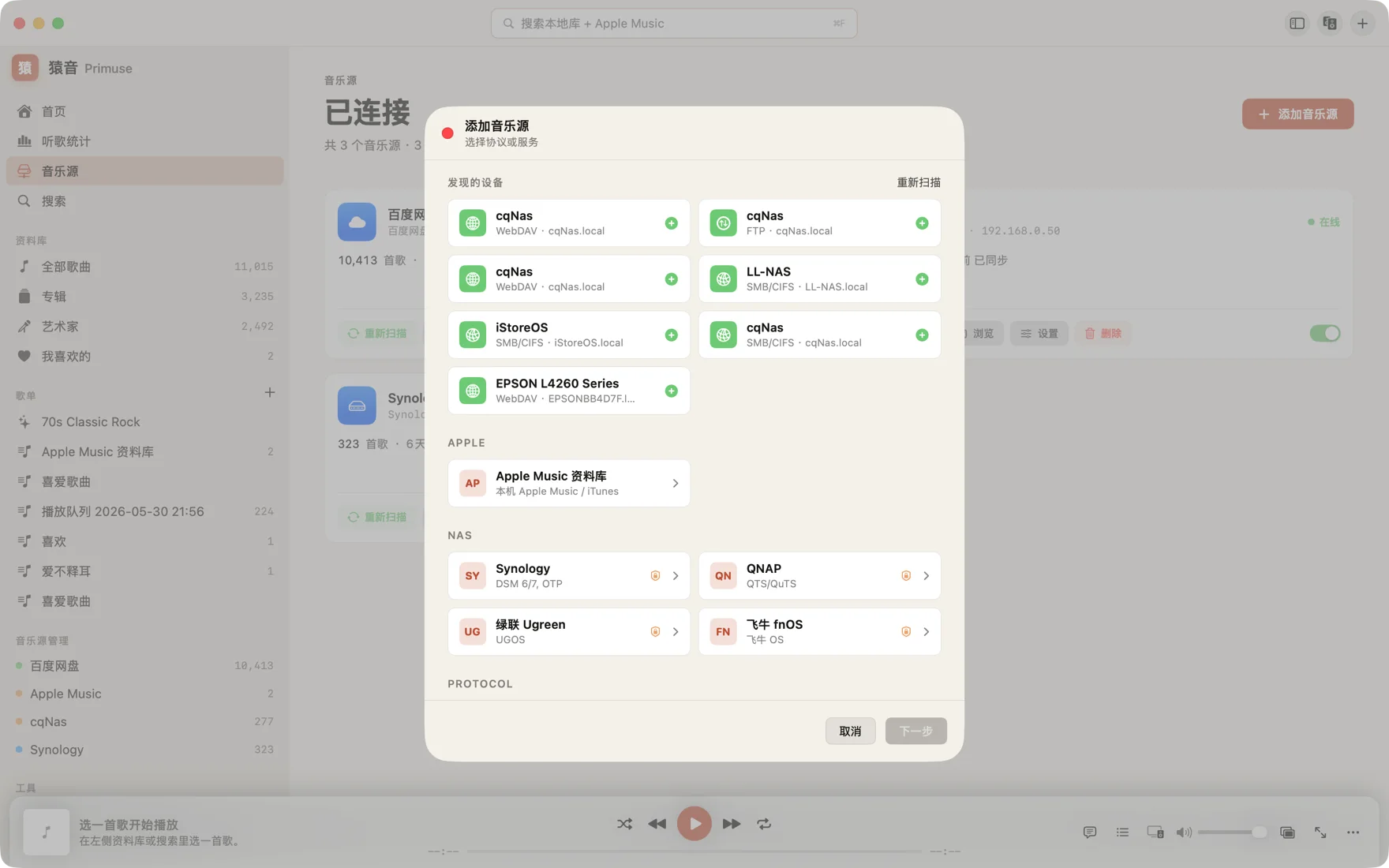Select 百度网盘 under 音乐源管理
The image size is (1389, 868).
pos(144,666)
